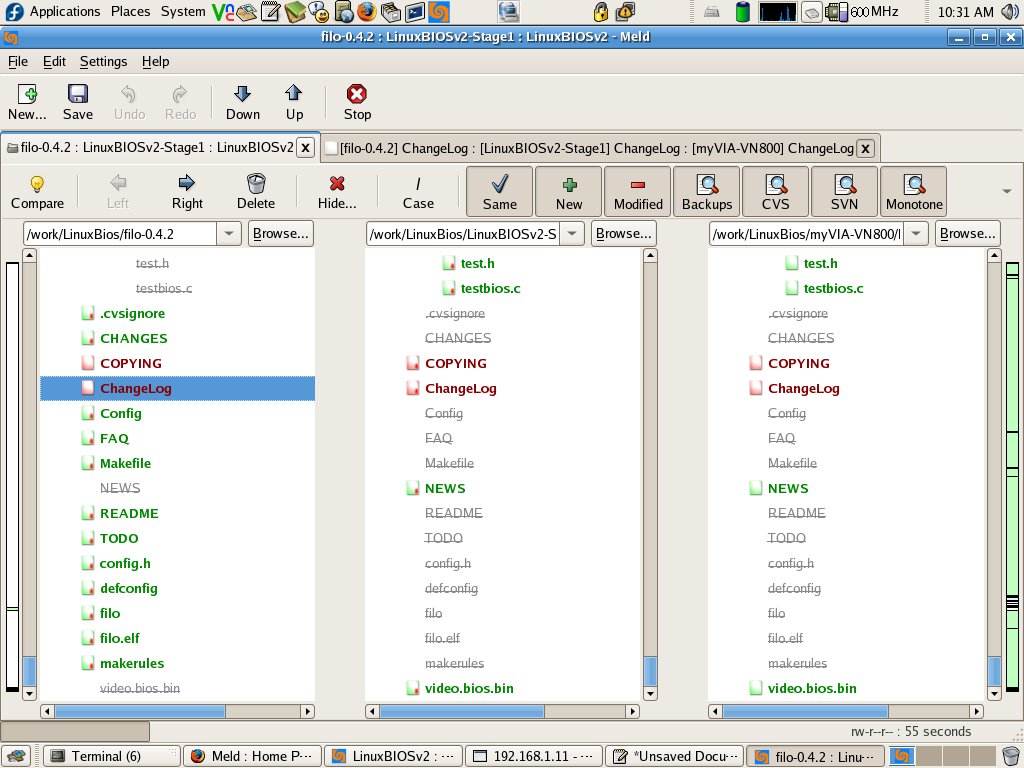This screenshot has height=768, width=1024.
Task: Launch Firefox from the top panel
Action: (x=366, y=12)
